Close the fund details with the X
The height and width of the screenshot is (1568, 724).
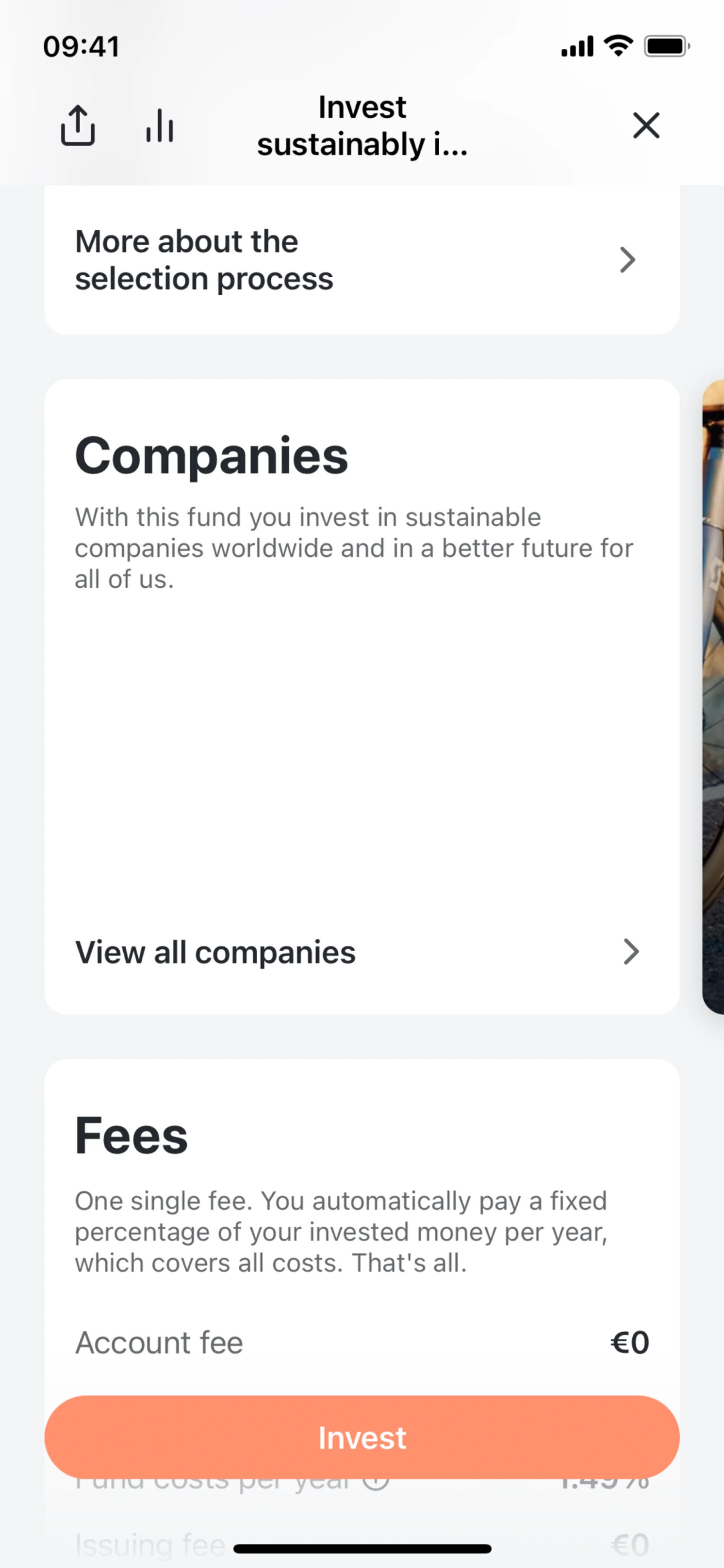click(646, 125)
